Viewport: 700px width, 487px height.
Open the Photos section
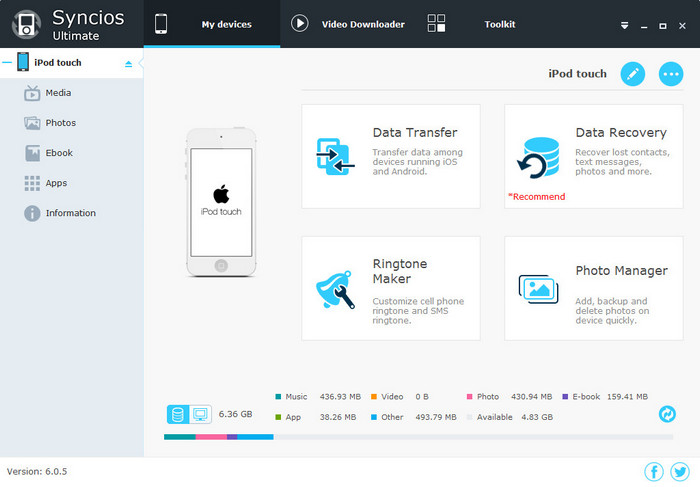click(x=60, y=123)
